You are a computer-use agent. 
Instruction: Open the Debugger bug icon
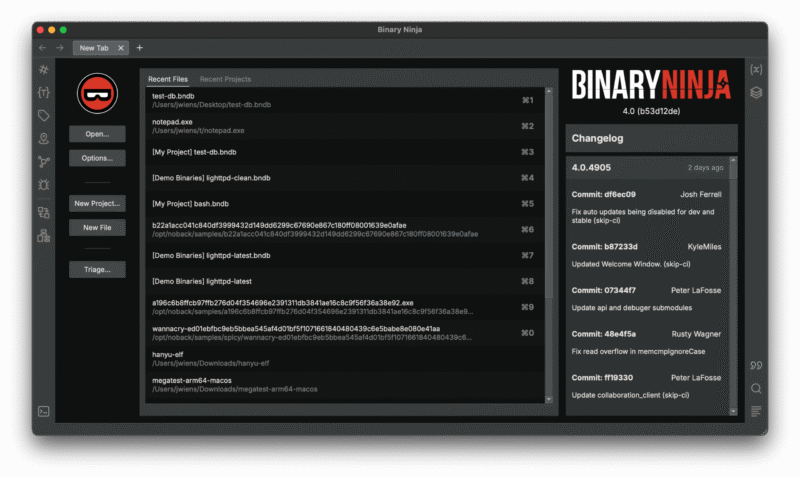pyautogui.click(x=44, y=185)
